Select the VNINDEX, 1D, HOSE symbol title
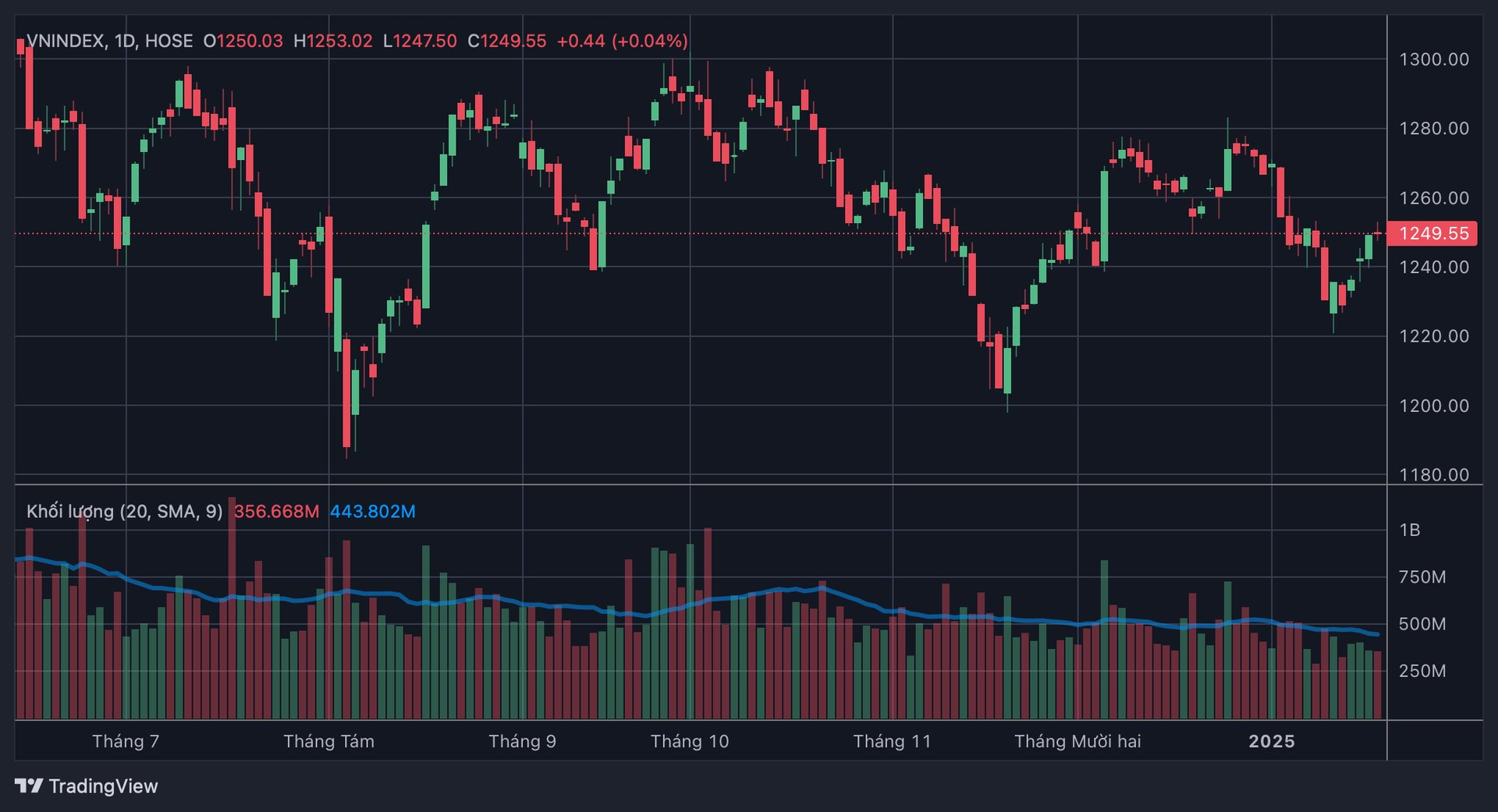The height and width of the screenshot is (812, 1498). click(x=109, y=41)
